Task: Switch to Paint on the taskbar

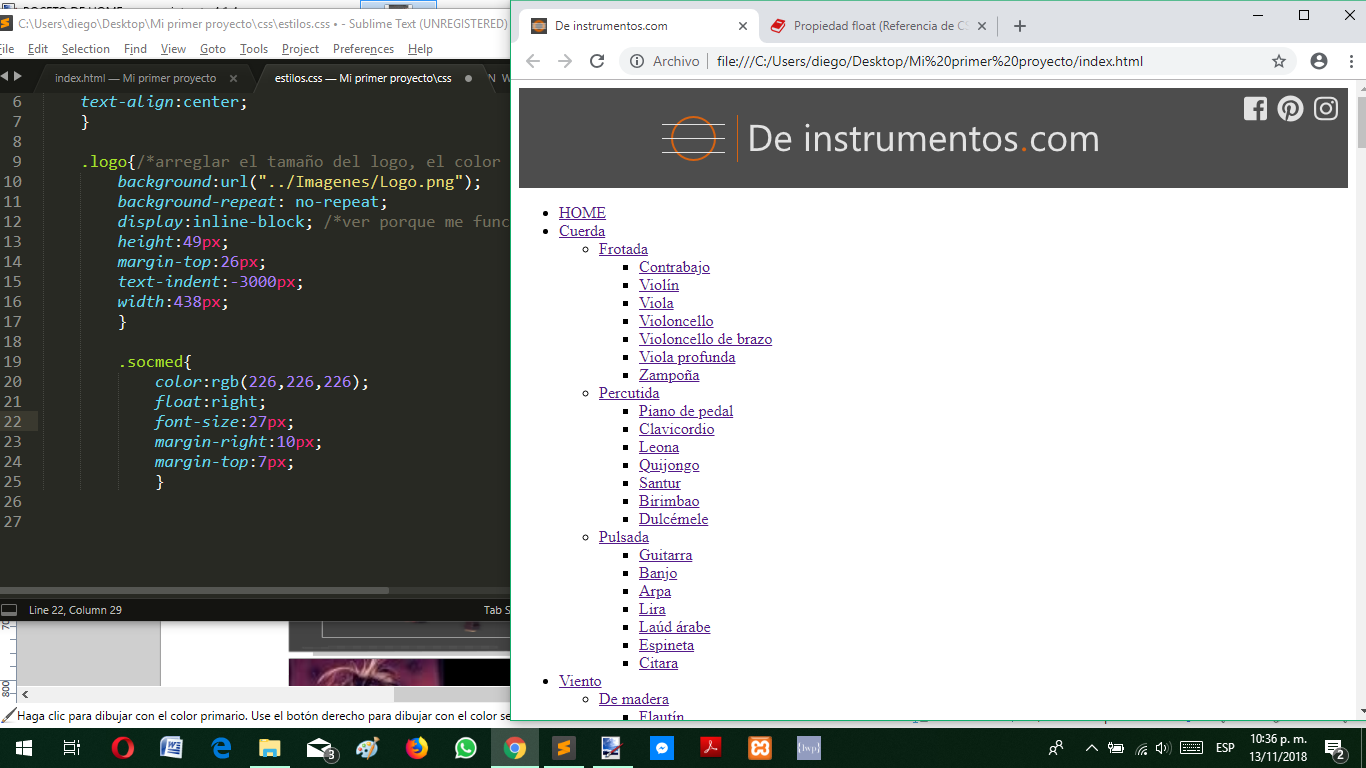Action: [x=368, y=748]
